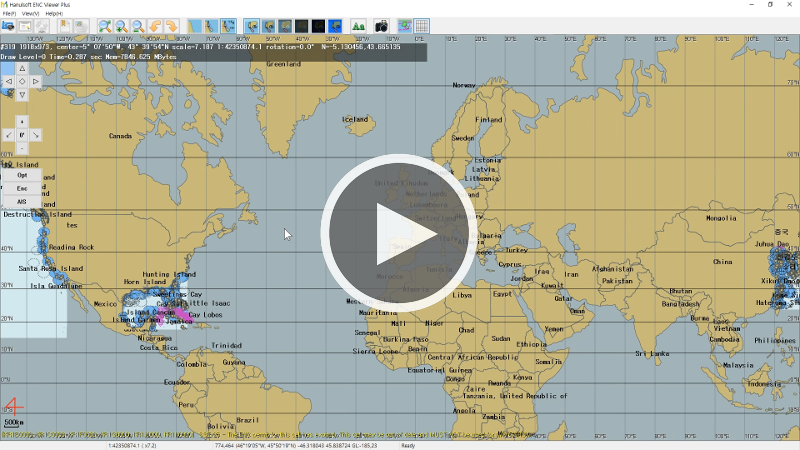Click the orange left curved arrow icon

(x=155, y=26)
